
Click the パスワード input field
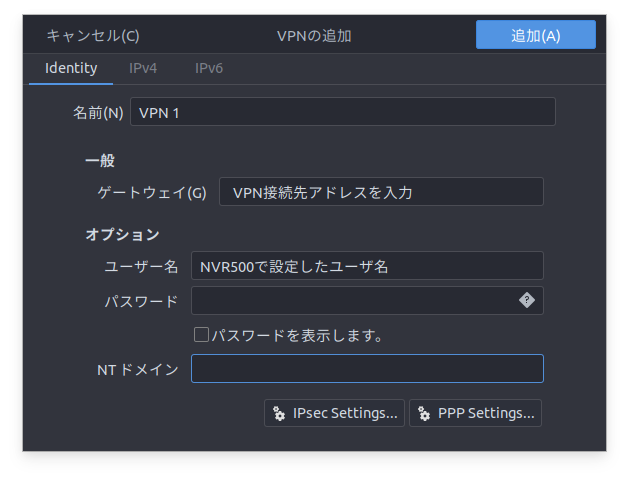click(x=367, y=300)
